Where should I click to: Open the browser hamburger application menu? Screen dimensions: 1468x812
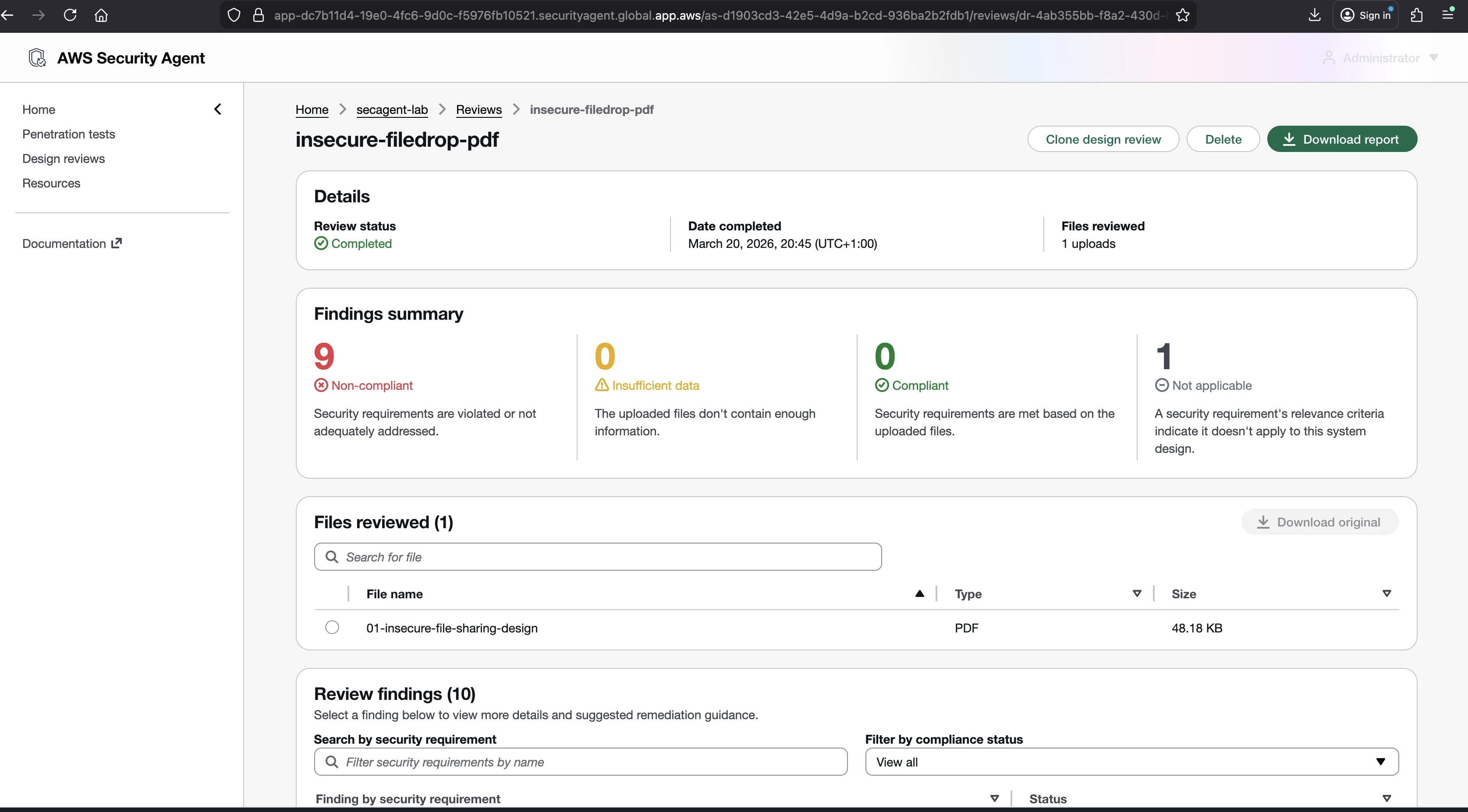(x=1447, y=14)
